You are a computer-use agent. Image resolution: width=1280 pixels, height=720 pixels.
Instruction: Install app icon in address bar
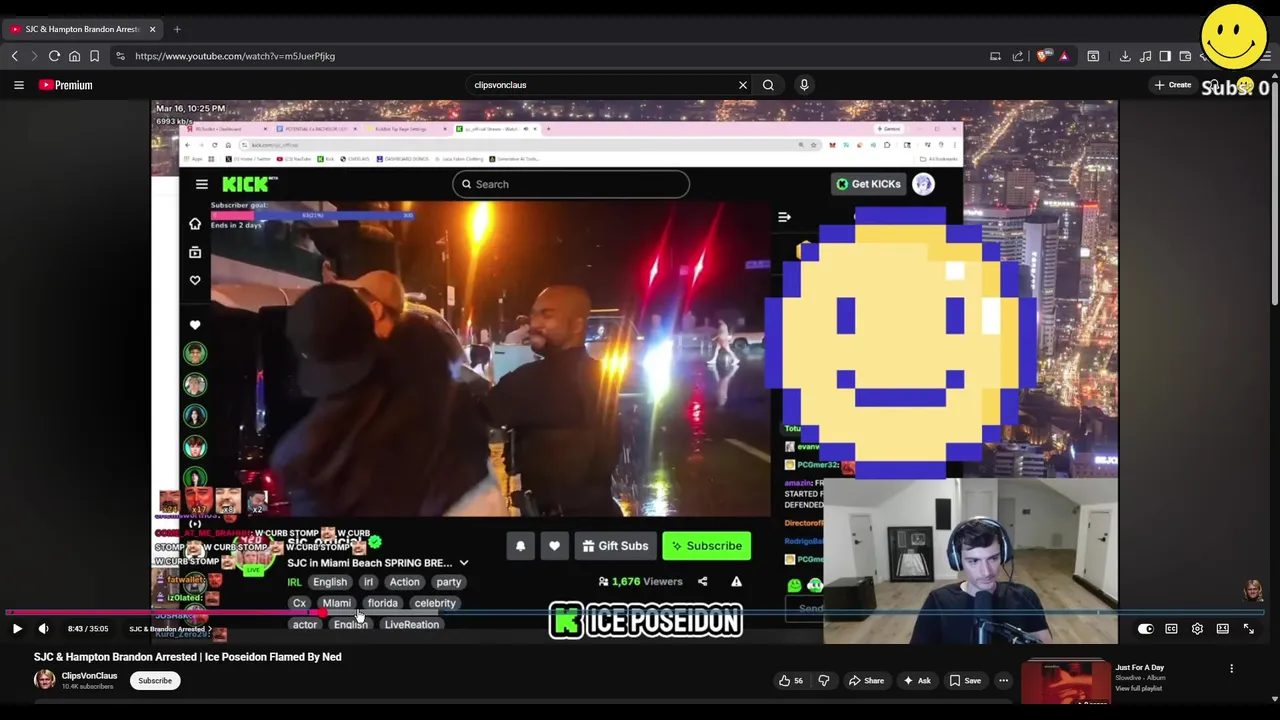coord(995,56)
